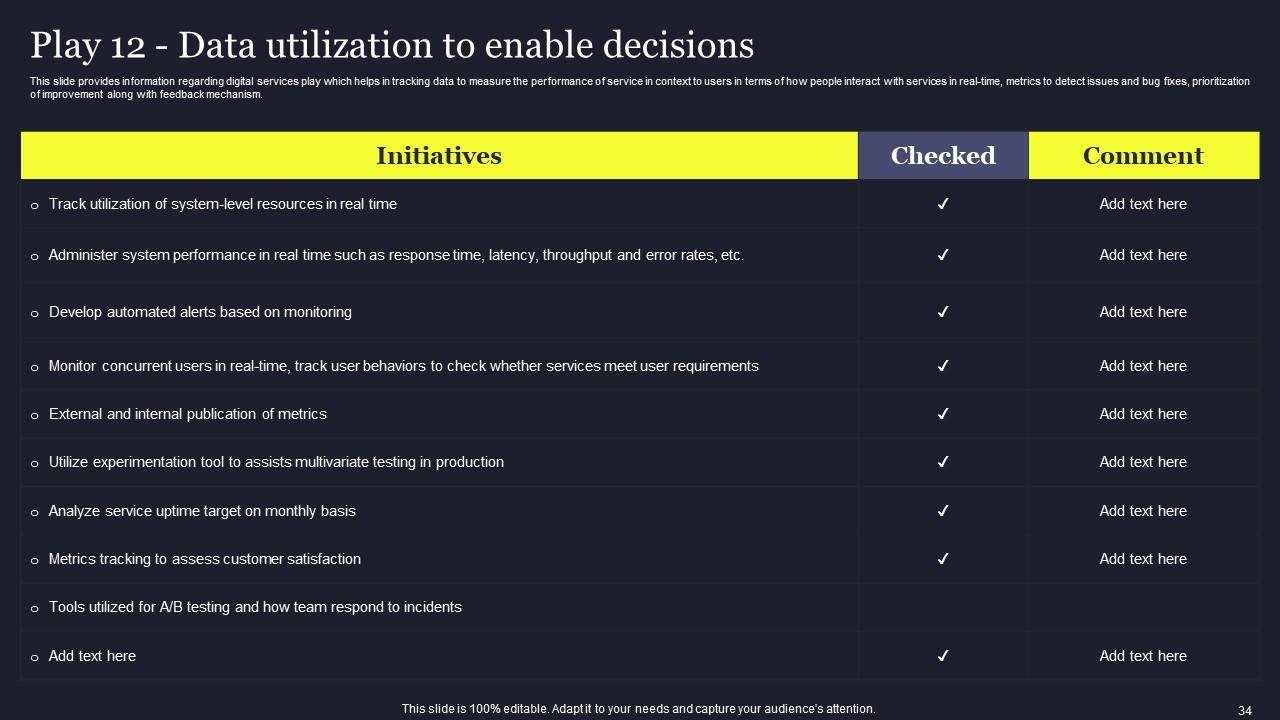
Task: Select the Checked column header
Action: coord(942,156)
